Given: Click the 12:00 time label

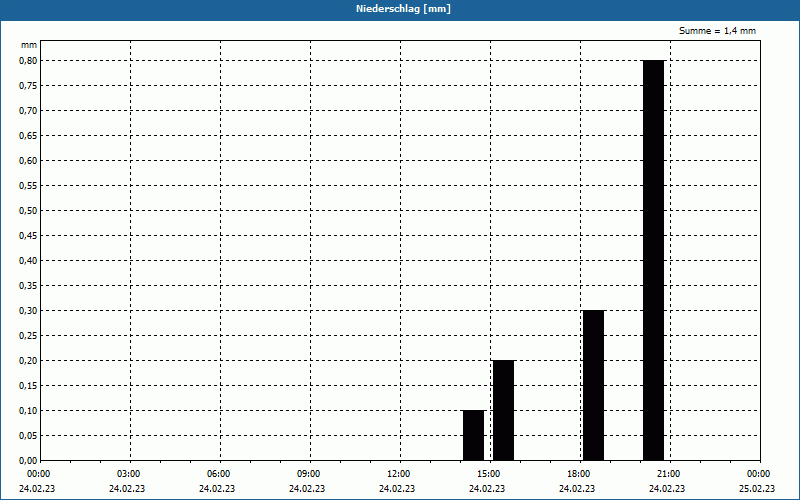Looking at the screenshot, I should pos(398,474).
